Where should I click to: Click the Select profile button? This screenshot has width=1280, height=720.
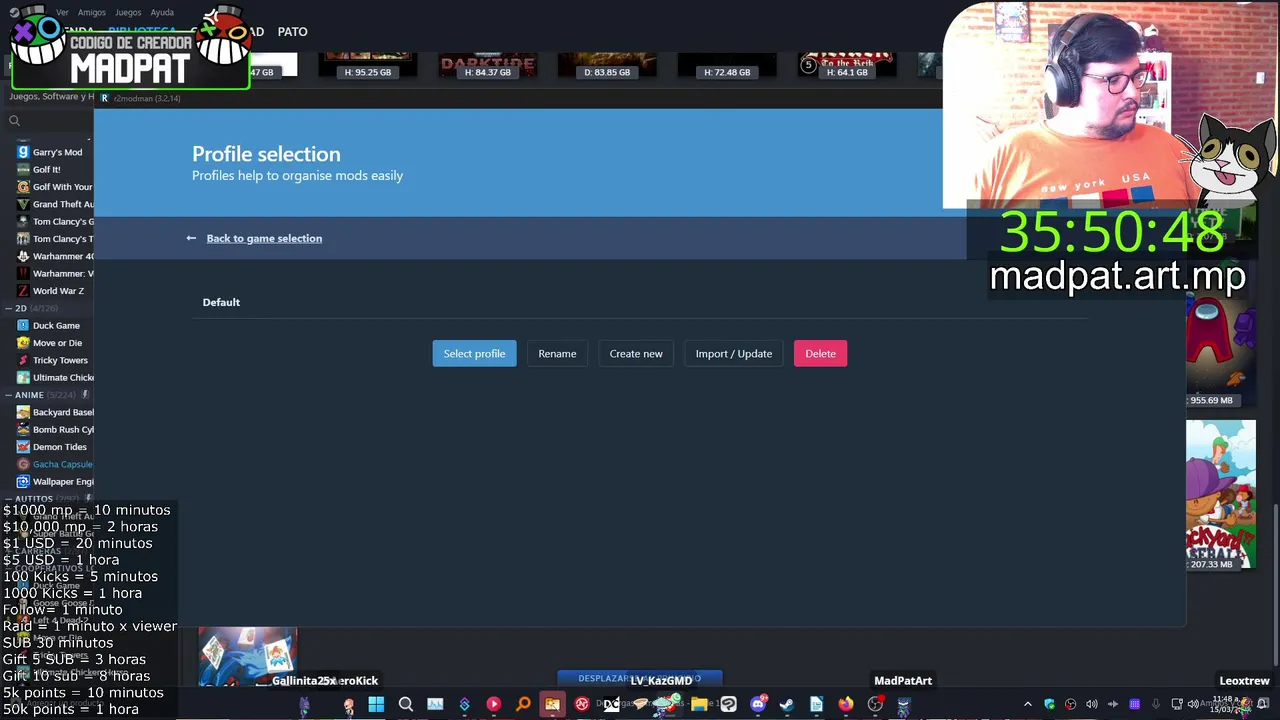(474, 353)
